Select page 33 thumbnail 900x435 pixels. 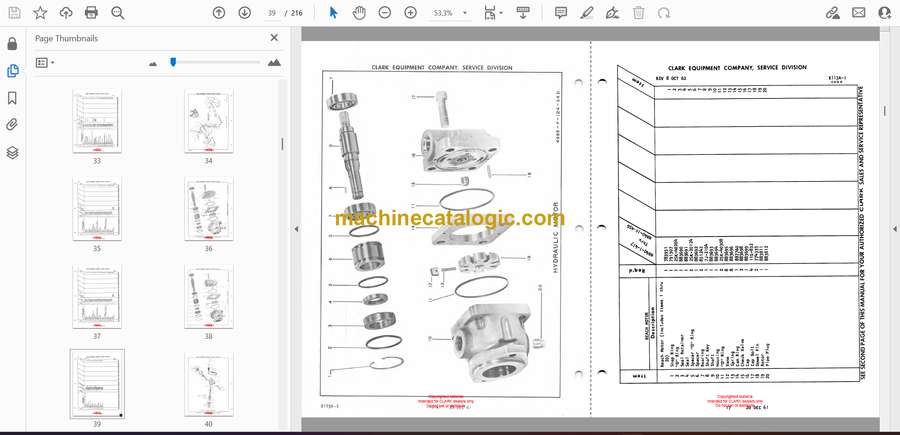96,121
